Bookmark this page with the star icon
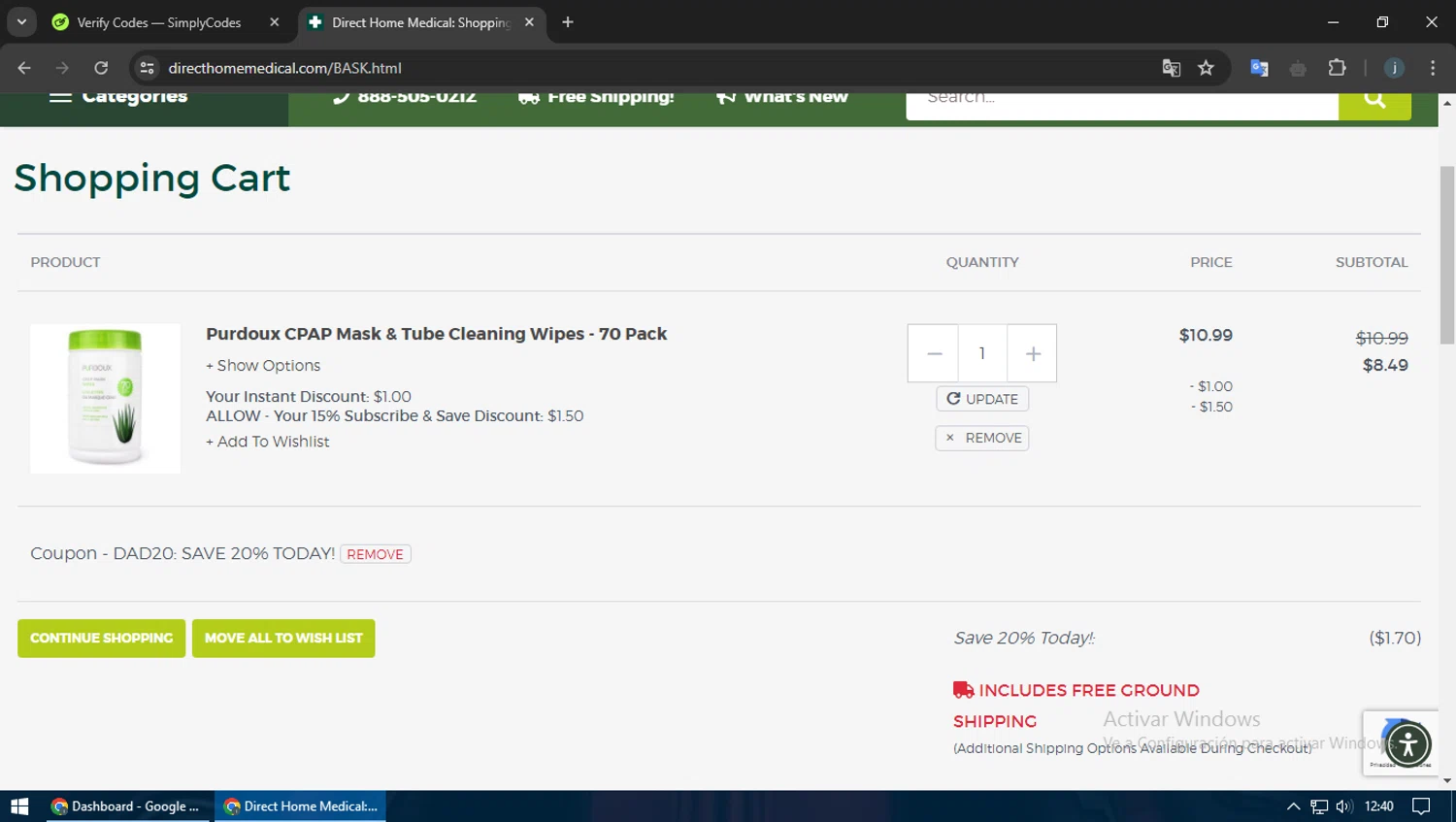Image resolution: width=1456 pixels, height=822 pixels. point(1206,68)
